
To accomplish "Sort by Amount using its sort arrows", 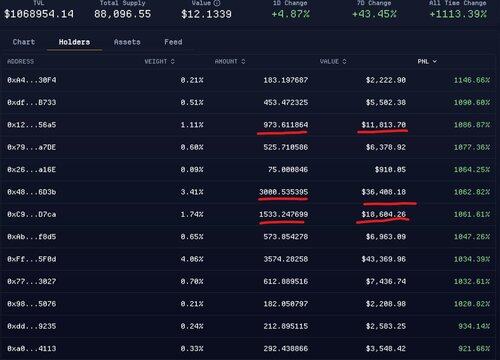I will [243, 61].
